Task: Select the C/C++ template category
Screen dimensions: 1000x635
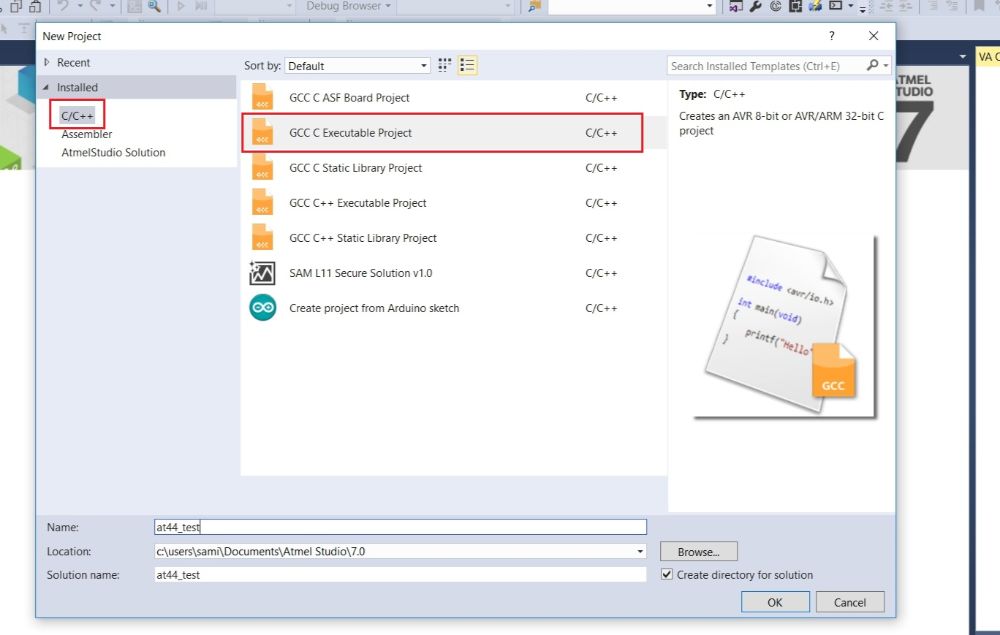Action: [x=77, y=115]
